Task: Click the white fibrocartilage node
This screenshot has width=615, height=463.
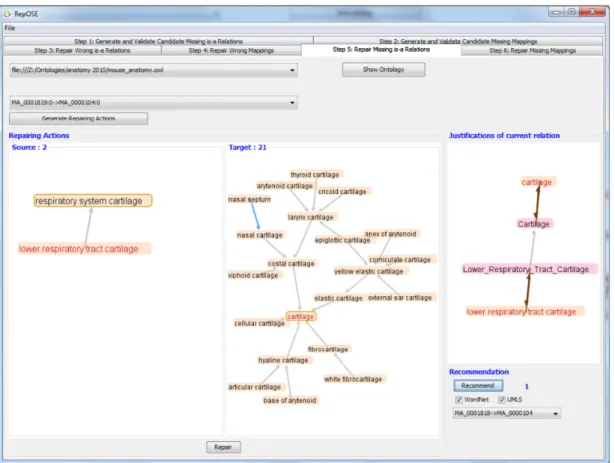Action: (353, 379)
